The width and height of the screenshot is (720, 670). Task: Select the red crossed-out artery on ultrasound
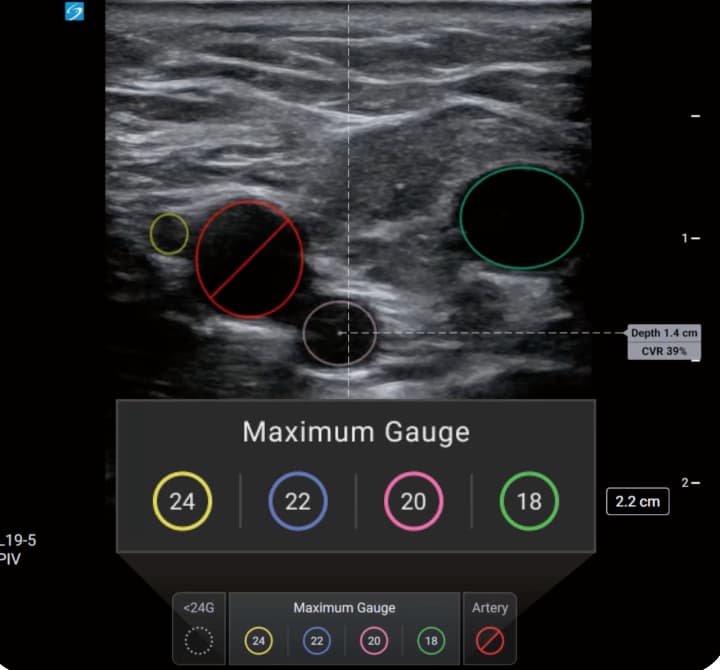pos(249,259)
